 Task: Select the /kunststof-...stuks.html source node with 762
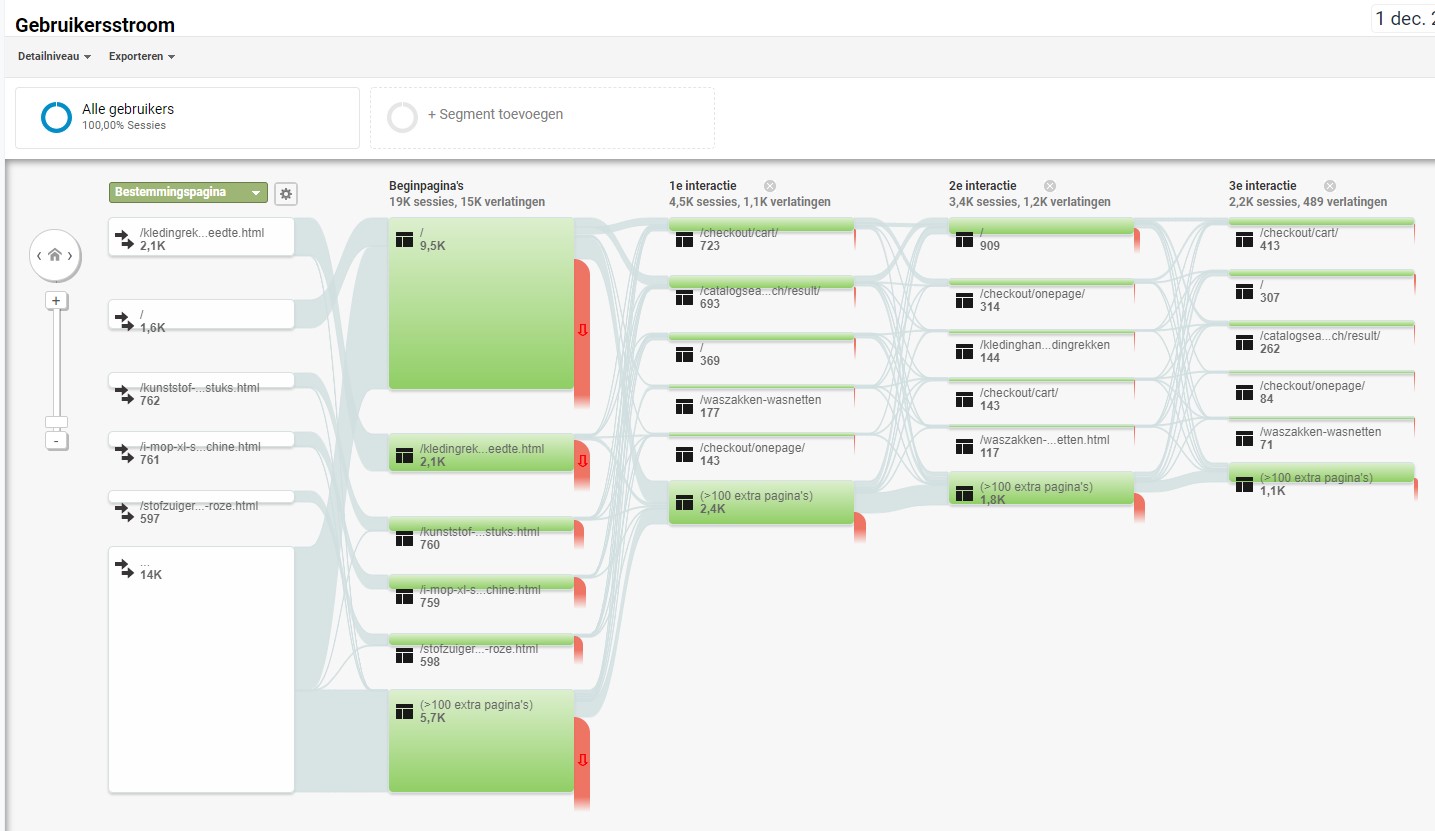click(201, 393)
